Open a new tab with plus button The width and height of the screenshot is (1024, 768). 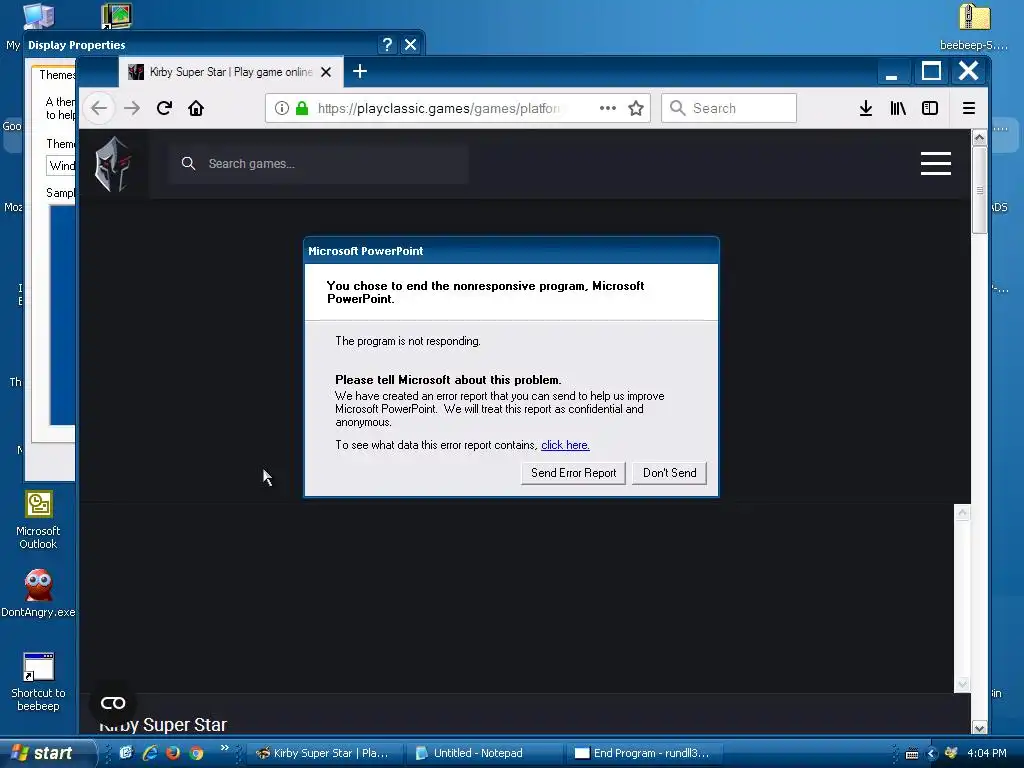pos(360,71)
